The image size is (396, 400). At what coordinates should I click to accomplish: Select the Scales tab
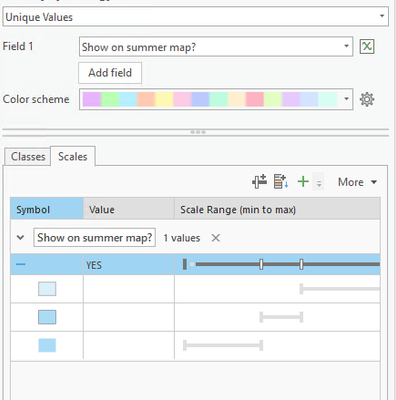click(x=73, y=156)
